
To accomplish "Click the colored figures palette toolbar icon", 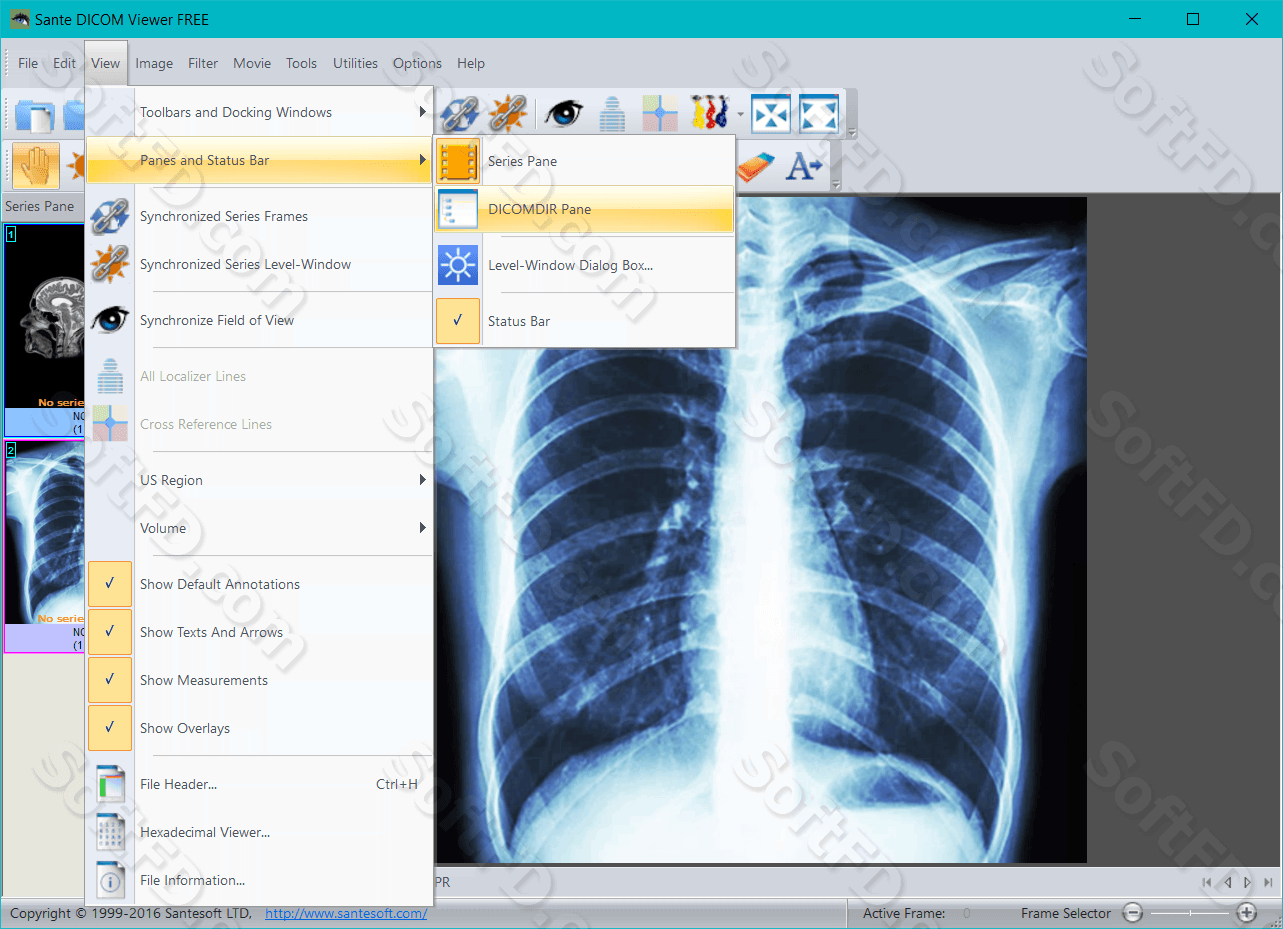I will point(709,112).
